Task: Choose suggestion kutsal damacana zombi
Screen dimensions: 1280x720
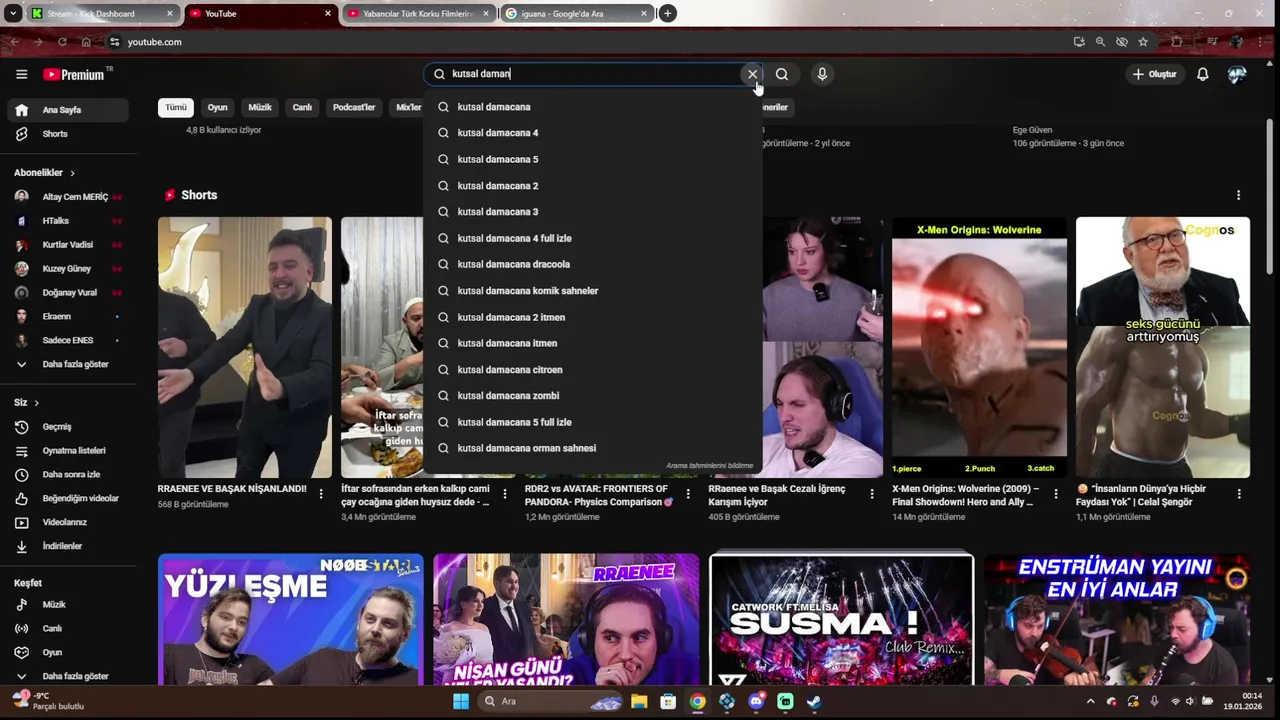Action: tap(592, 396)
